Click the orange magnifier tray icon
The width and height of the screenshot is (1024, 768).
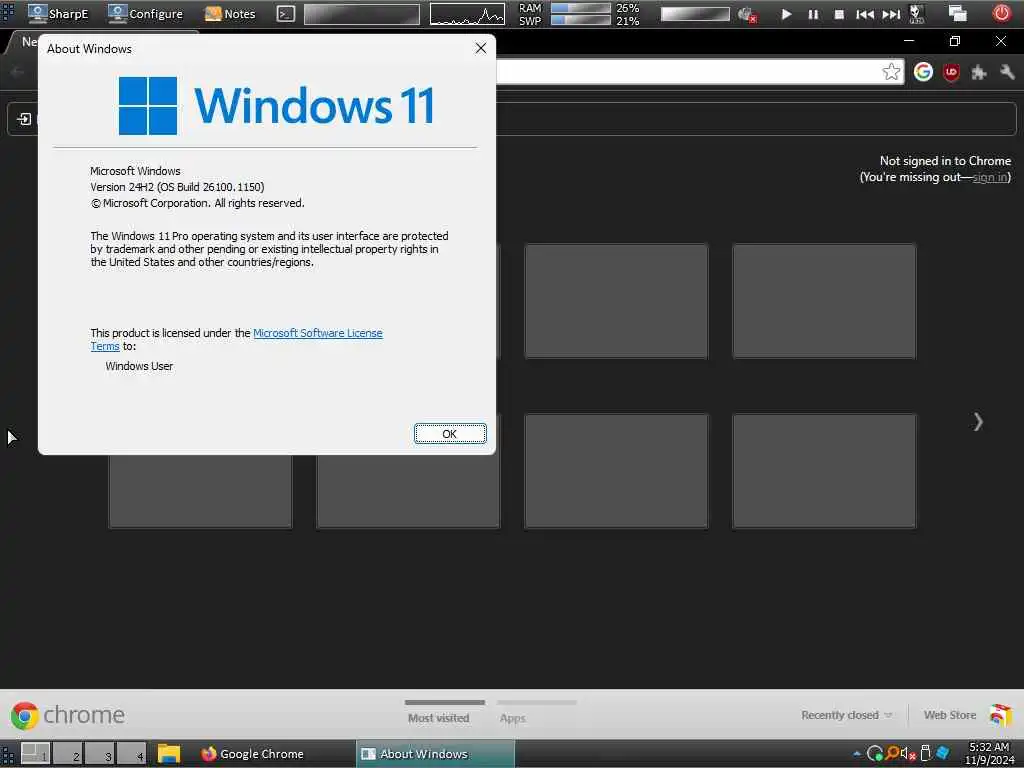click(891, 754)
